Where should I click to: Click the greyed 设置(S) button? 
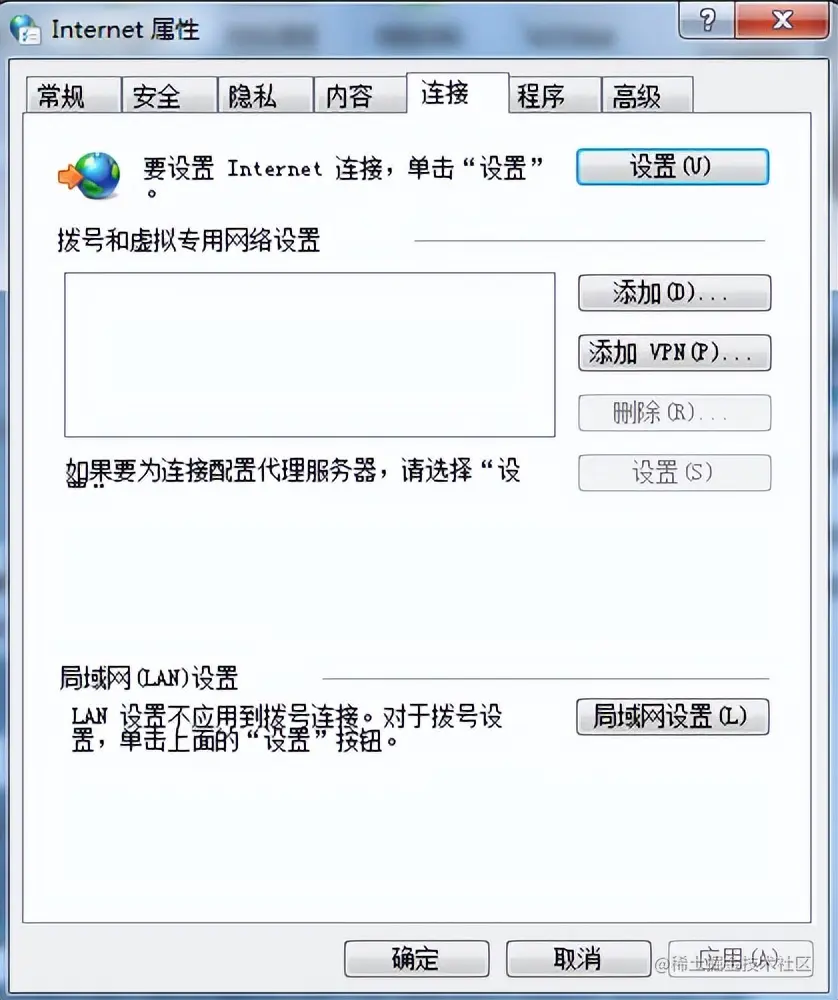674,473
